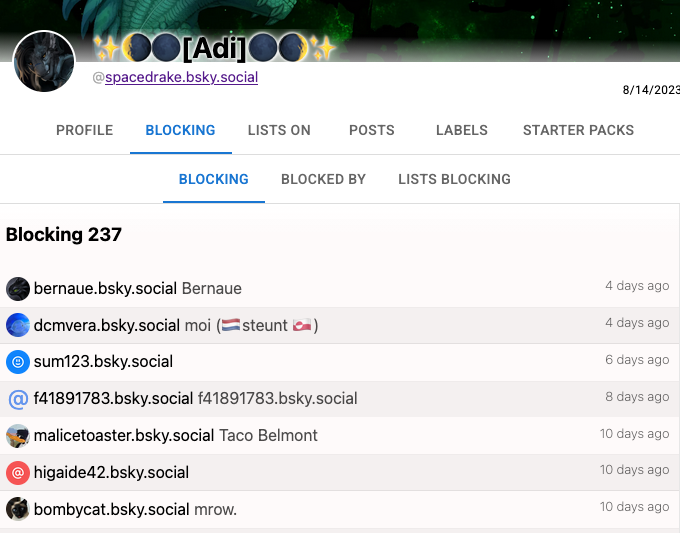
Task: Click the dcmvera.bsky.social avatar icon
Action: pos(18,325)
